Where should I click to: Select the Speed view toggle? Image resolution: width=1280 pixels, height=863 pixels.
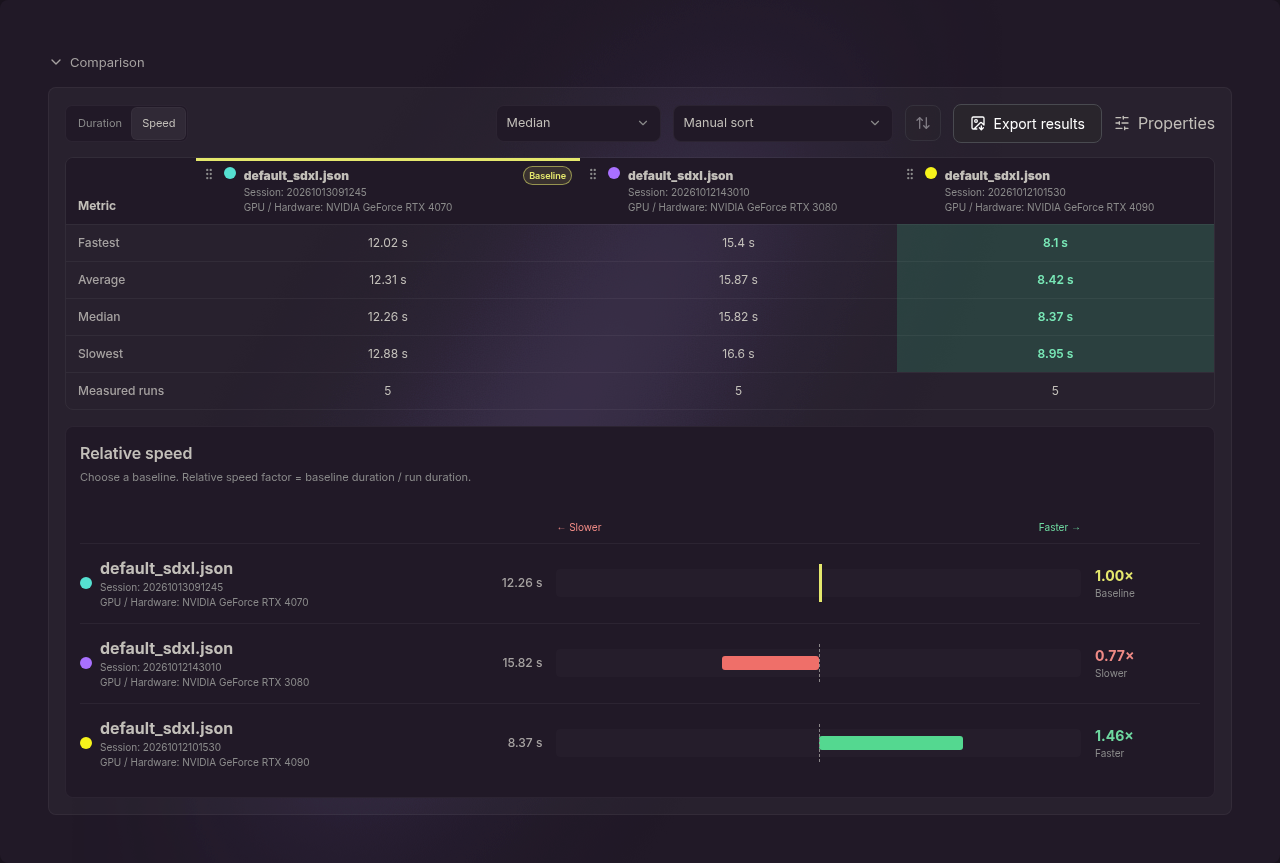pos(158,123)
